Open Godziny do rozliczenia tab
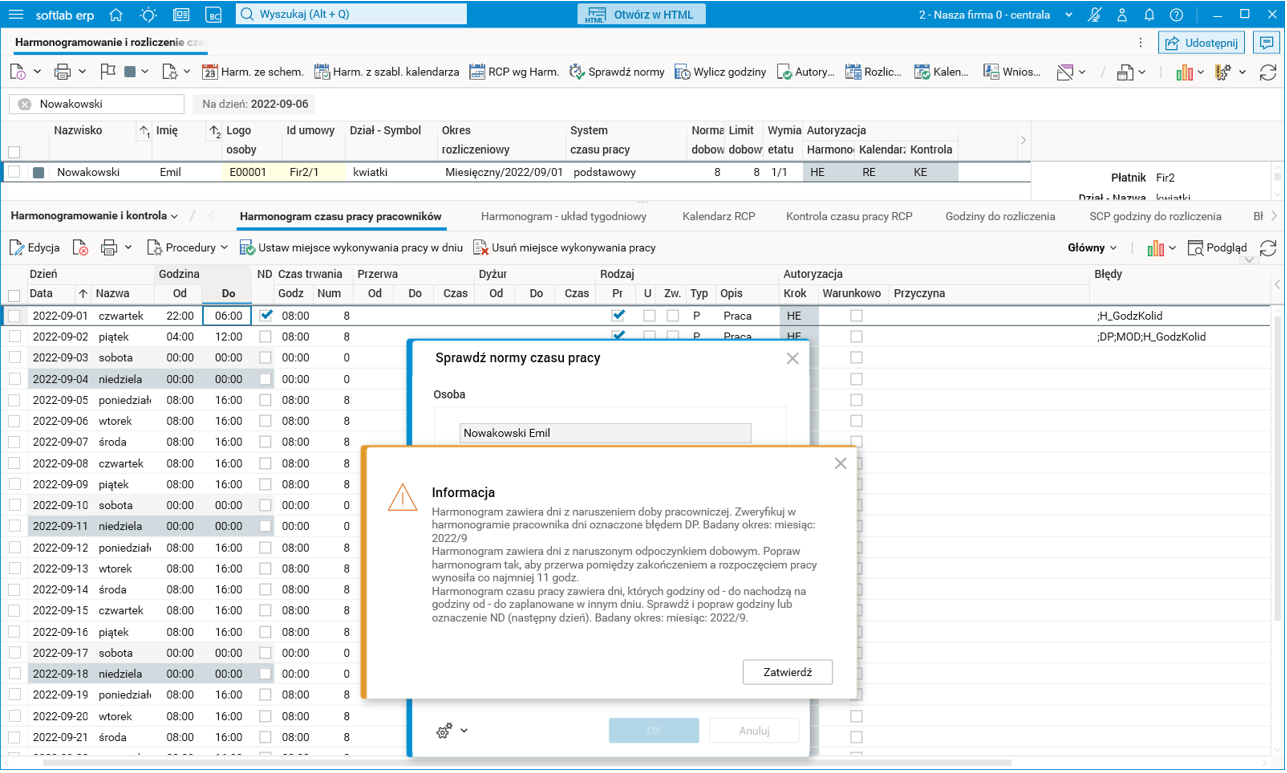 coord(1000,216)
